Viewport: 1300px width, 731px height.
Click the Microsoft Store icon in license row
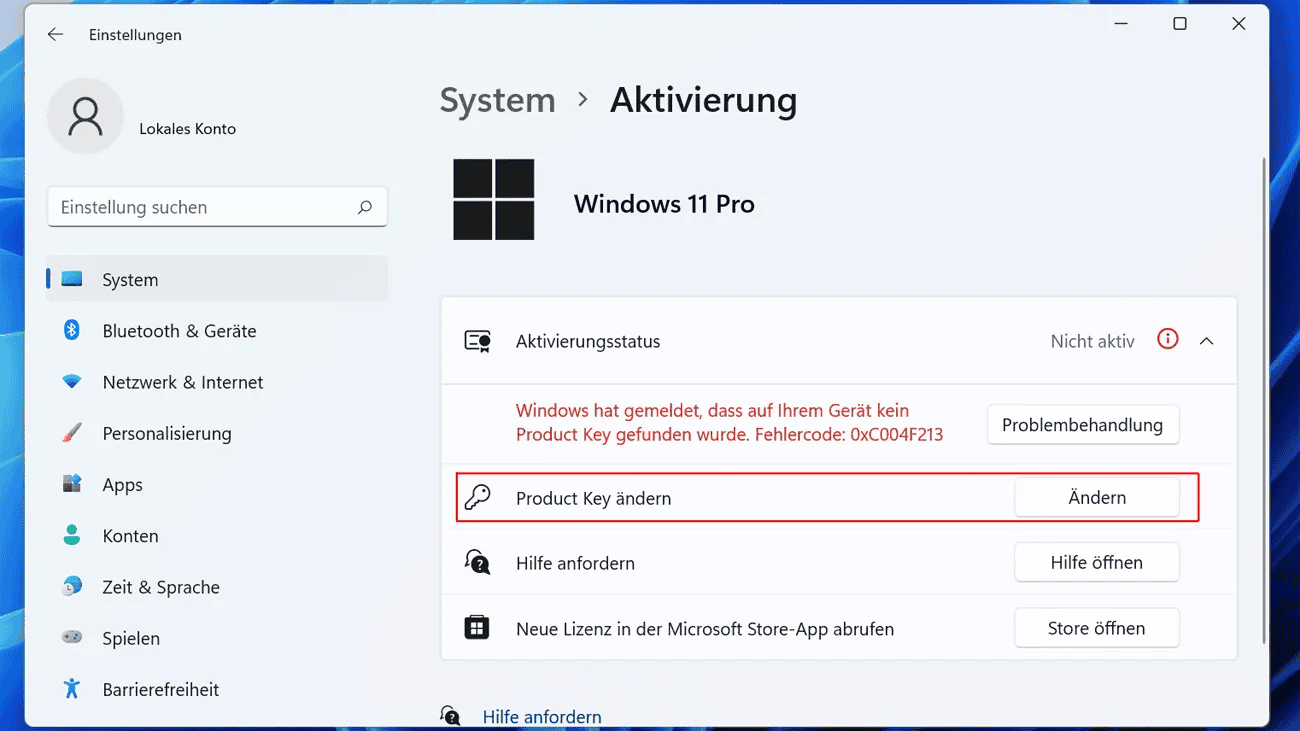[x=477, y=628]
